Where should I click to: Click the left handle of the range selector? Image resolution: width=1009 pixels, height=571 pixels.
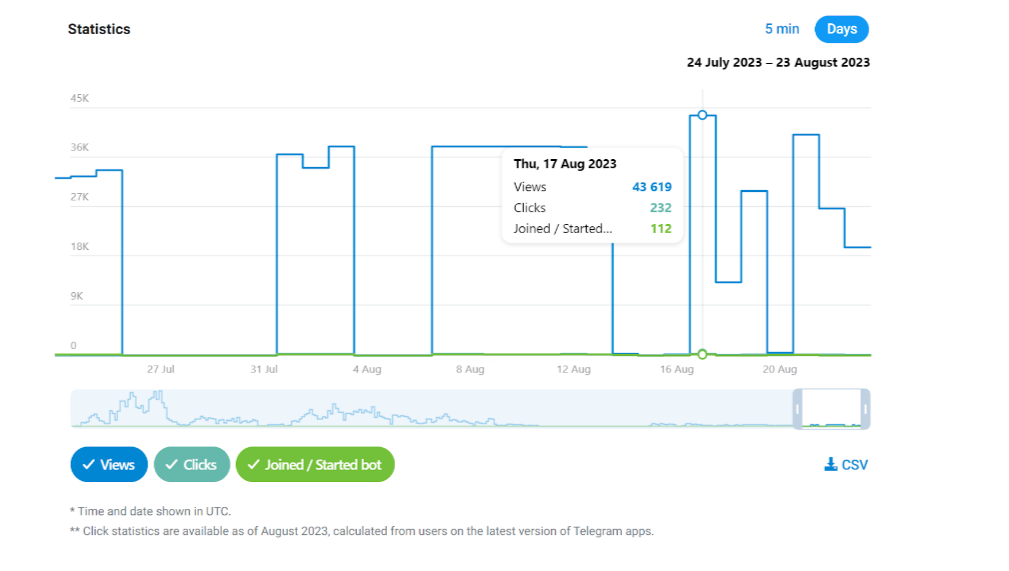coord(798,409)
